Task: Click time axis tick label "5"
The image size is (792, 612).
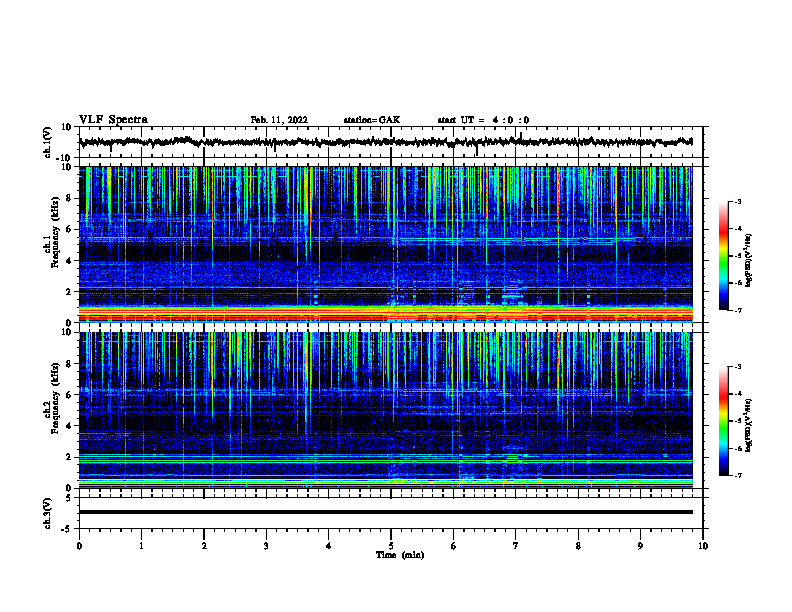Action: [391, 546]
